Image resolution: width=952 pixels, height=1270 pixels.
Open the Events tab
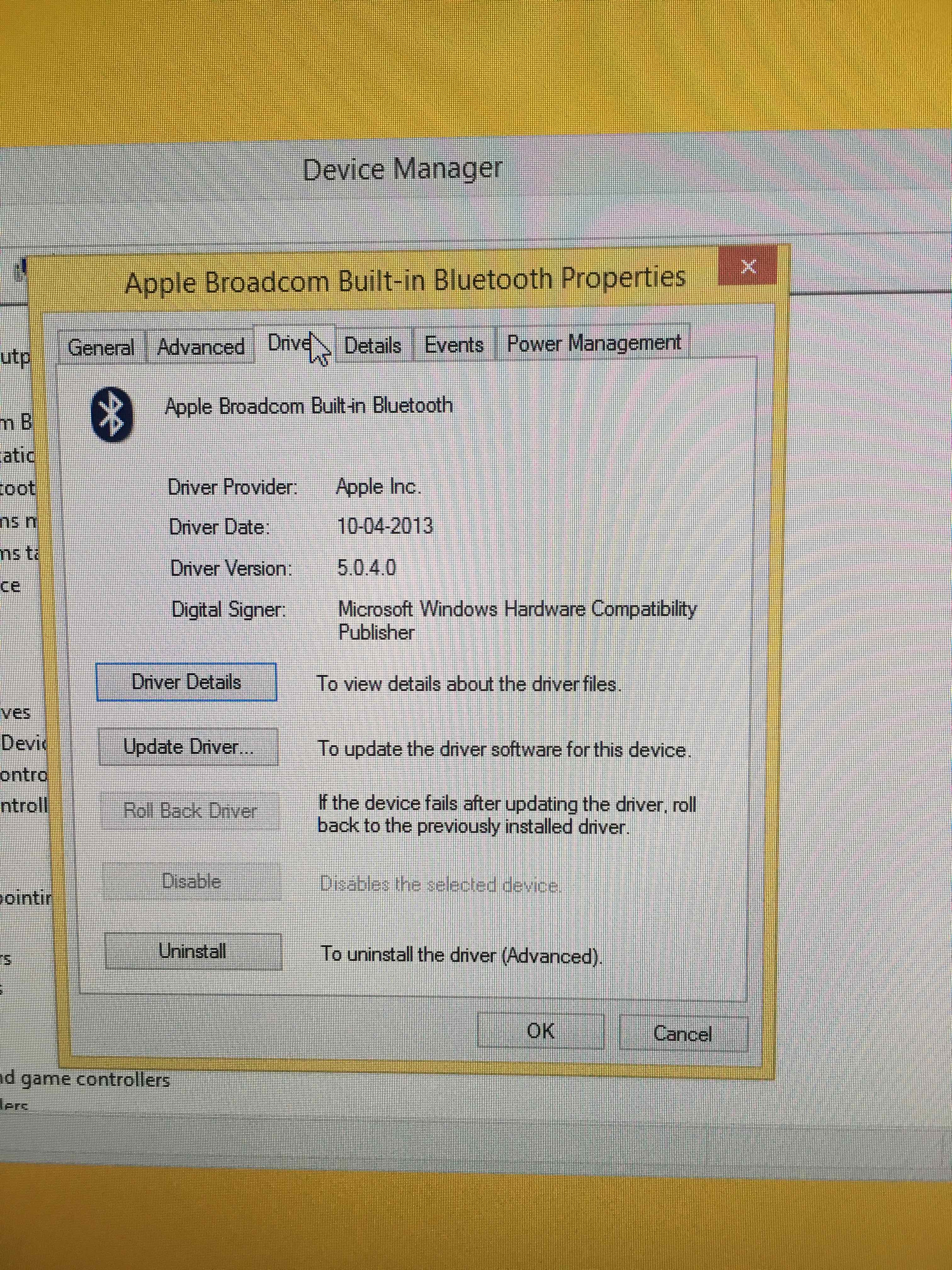pyautogui.click(x=453, y=345)
